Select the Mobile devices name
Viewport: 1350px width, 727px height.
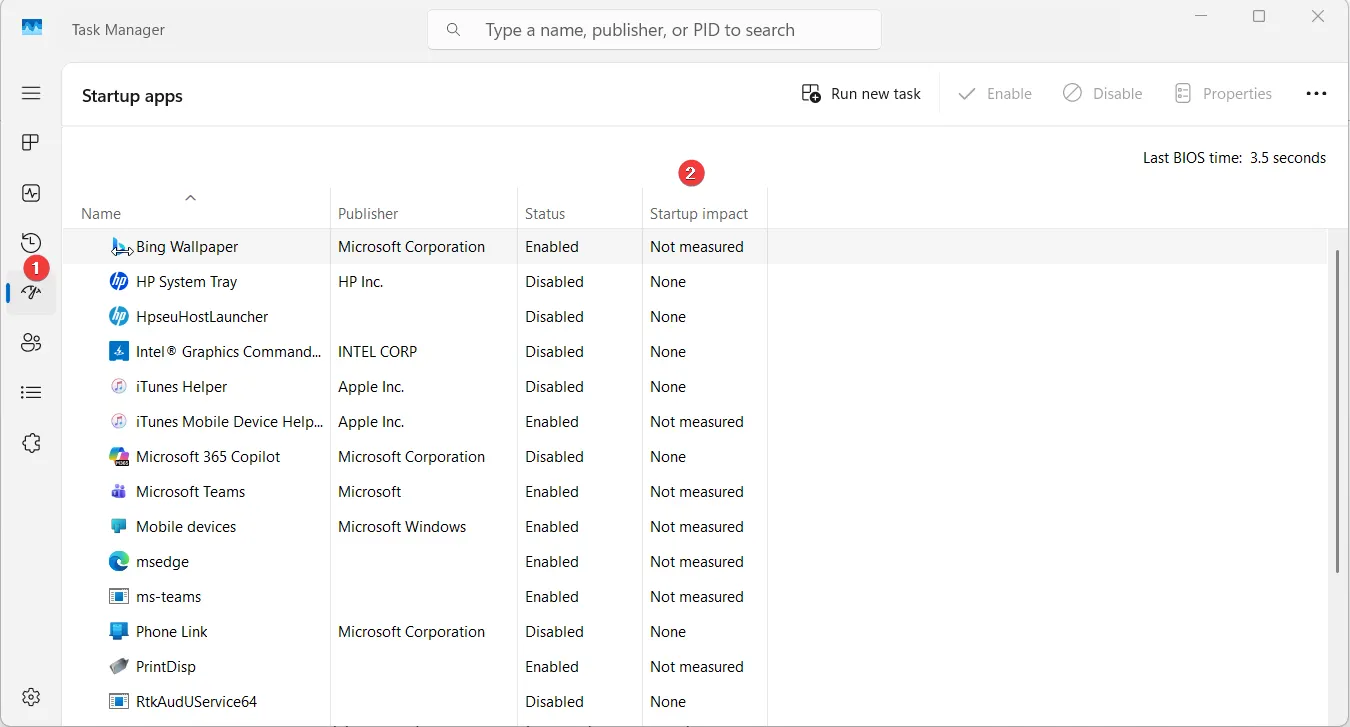pyautogui.click(x=186, y=527)
